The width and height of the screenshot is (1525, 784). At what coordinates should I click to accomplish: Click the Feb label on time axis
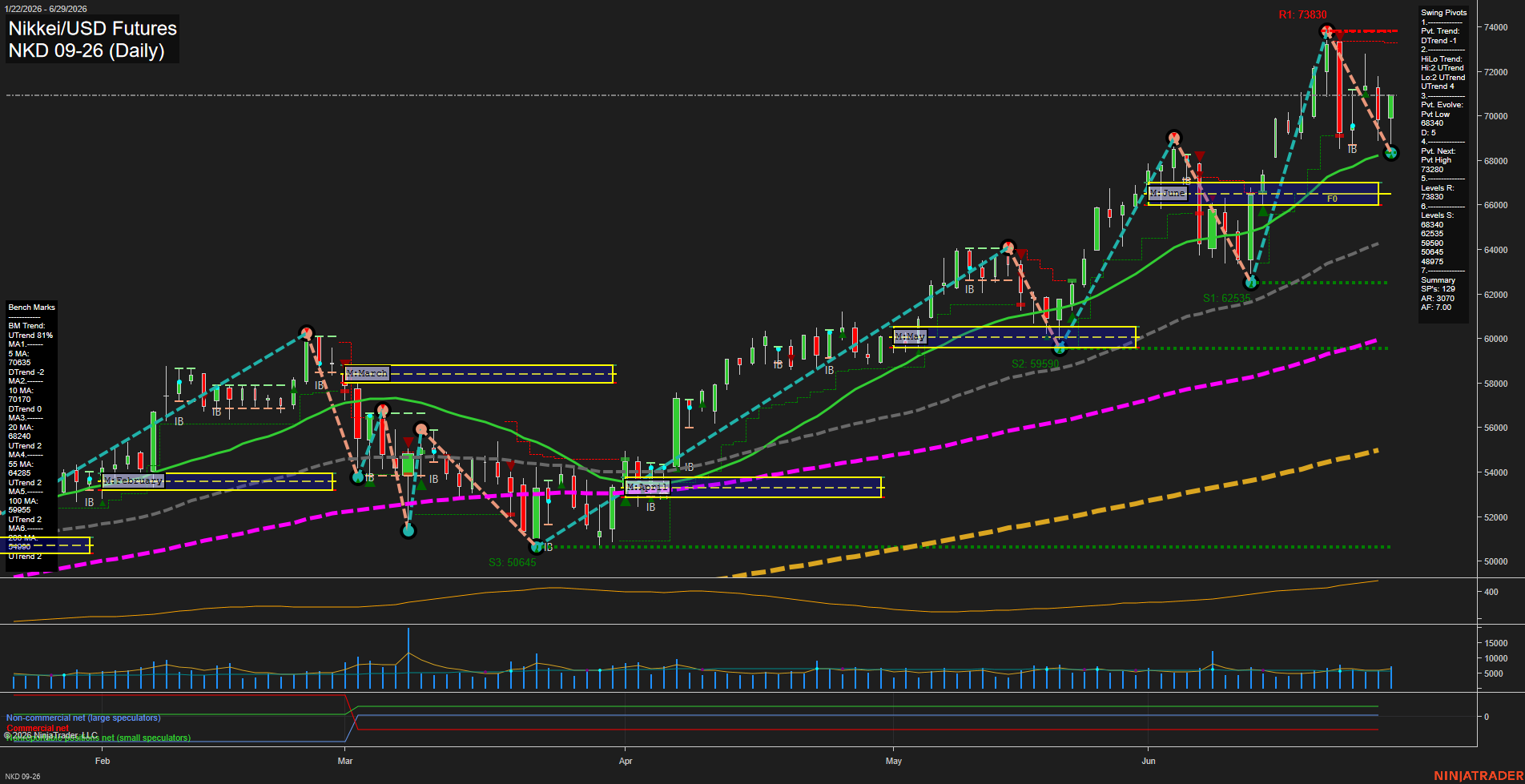point(103,761)
